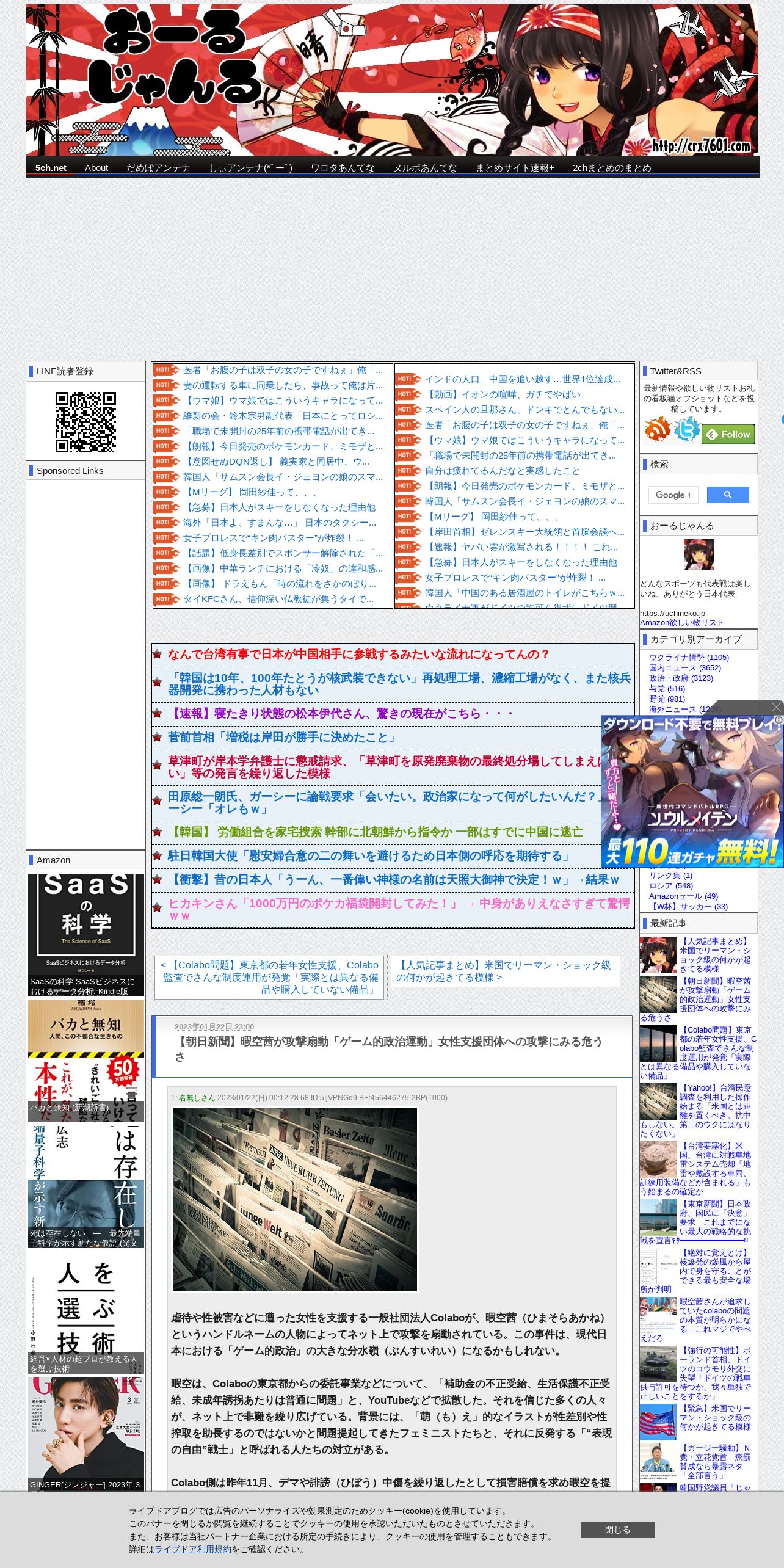Open しぃアンテナ in the nav bar

[x=250, y=168]
